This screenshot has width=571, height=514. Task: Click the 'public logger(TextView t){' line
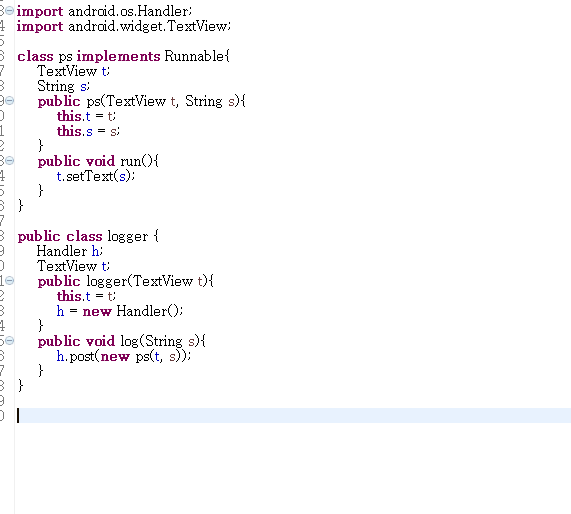click(126, 281)
